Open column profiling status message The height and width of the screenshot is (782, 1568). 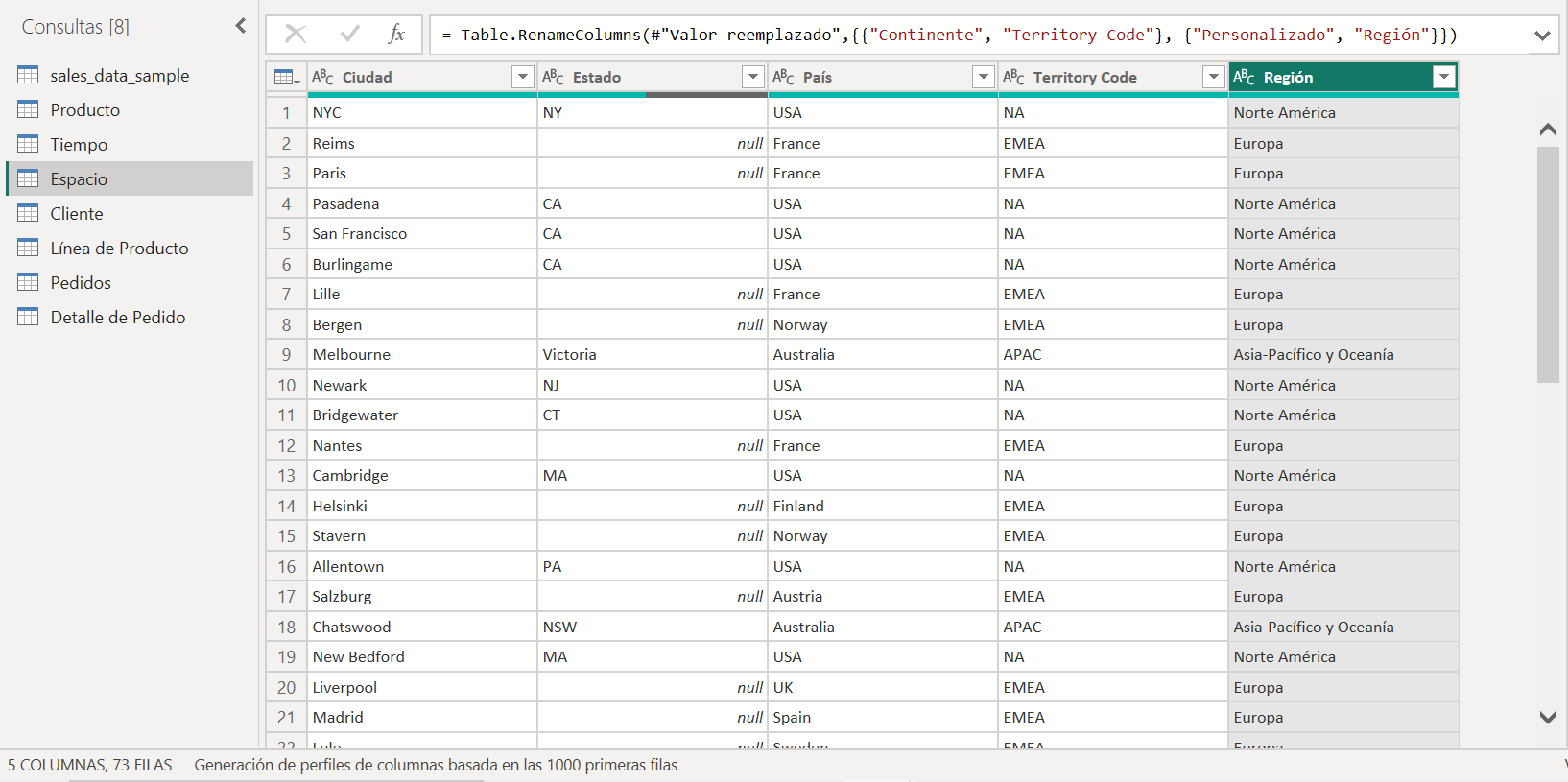point(436,765)
